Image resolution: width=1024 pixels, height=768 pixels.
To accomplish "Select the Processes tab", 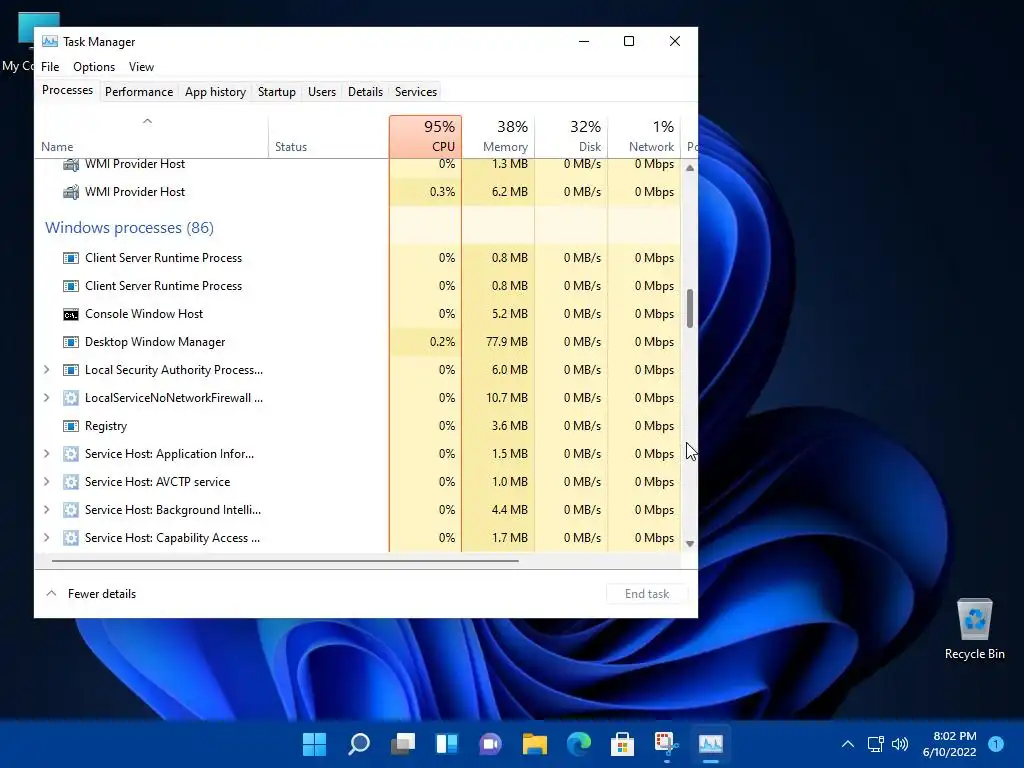I will (67, 90).
